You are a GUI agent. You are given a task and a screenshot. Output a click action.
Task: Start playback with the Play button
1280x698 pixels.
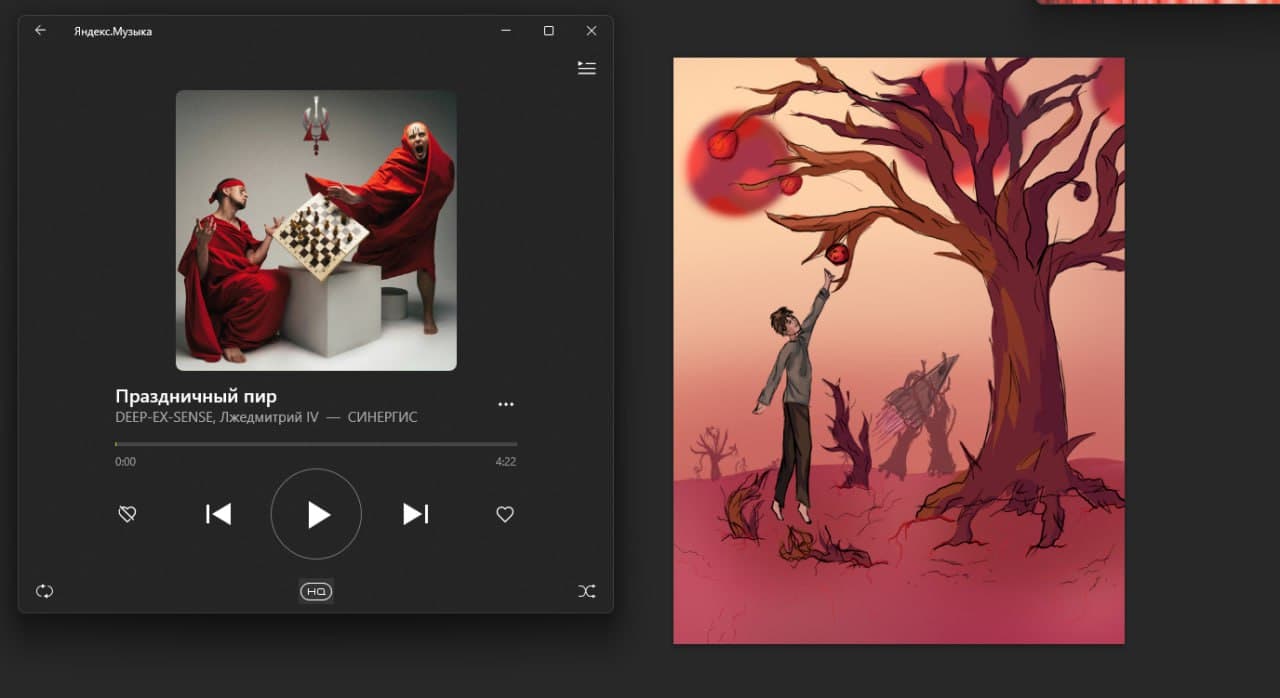coord(316,514)
